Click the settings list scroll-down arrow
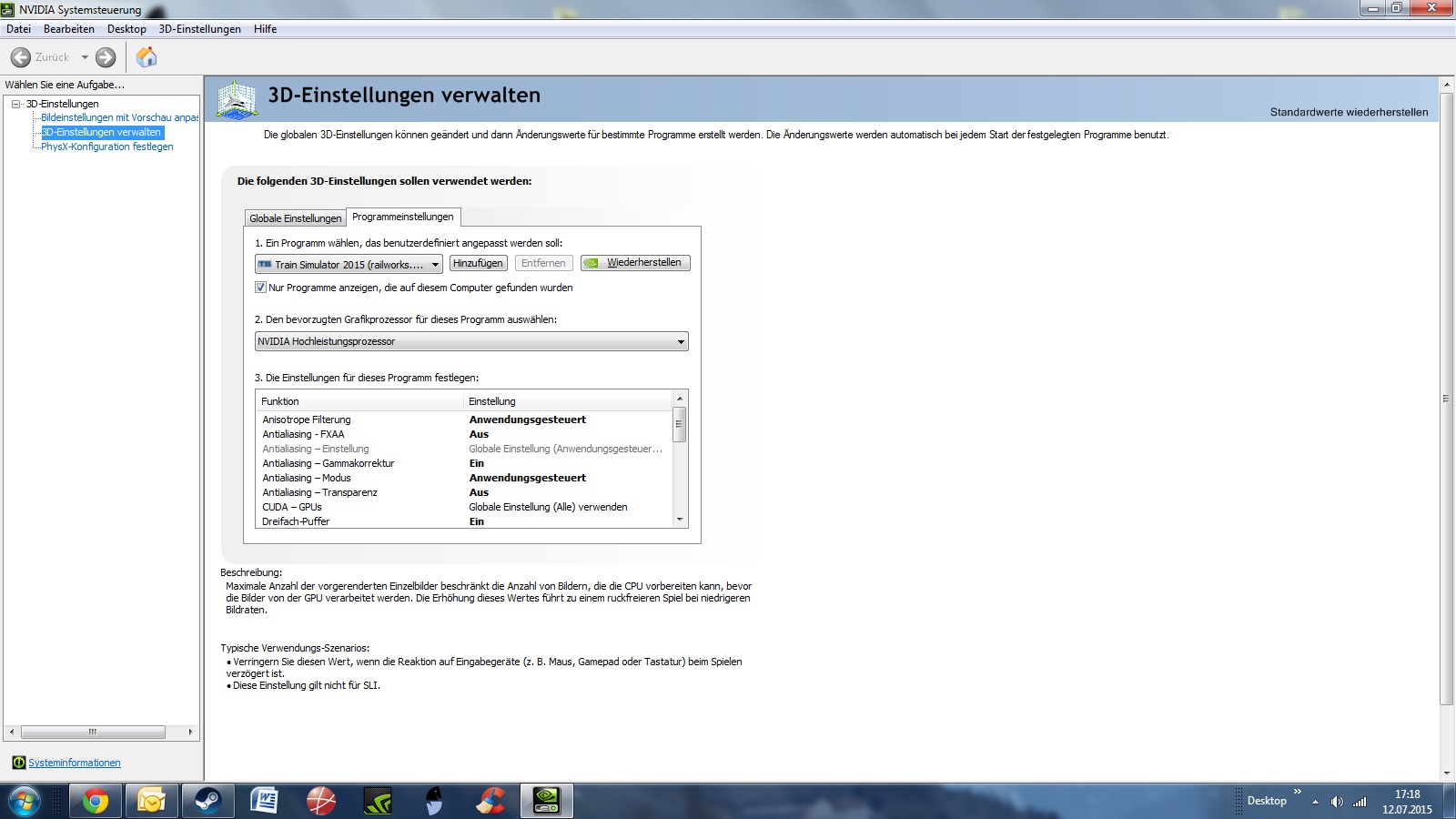This screenshot has width=1456, height=819. click(x=679, y=520)
